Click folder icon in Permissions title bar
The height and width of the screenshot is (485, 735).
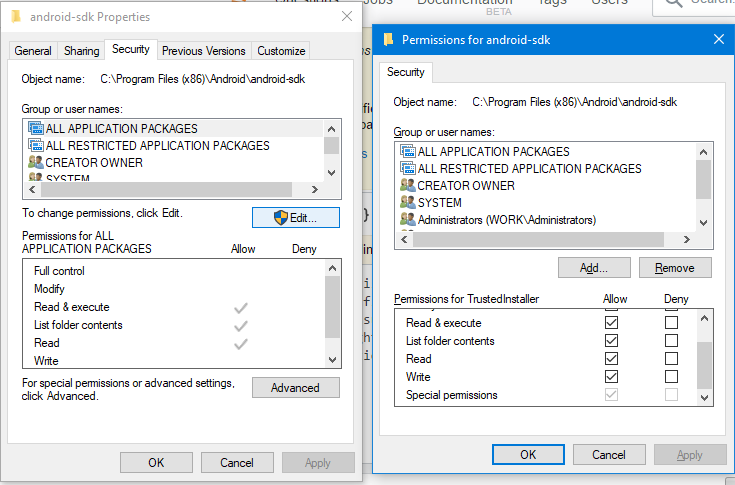(x=388, y=39)
